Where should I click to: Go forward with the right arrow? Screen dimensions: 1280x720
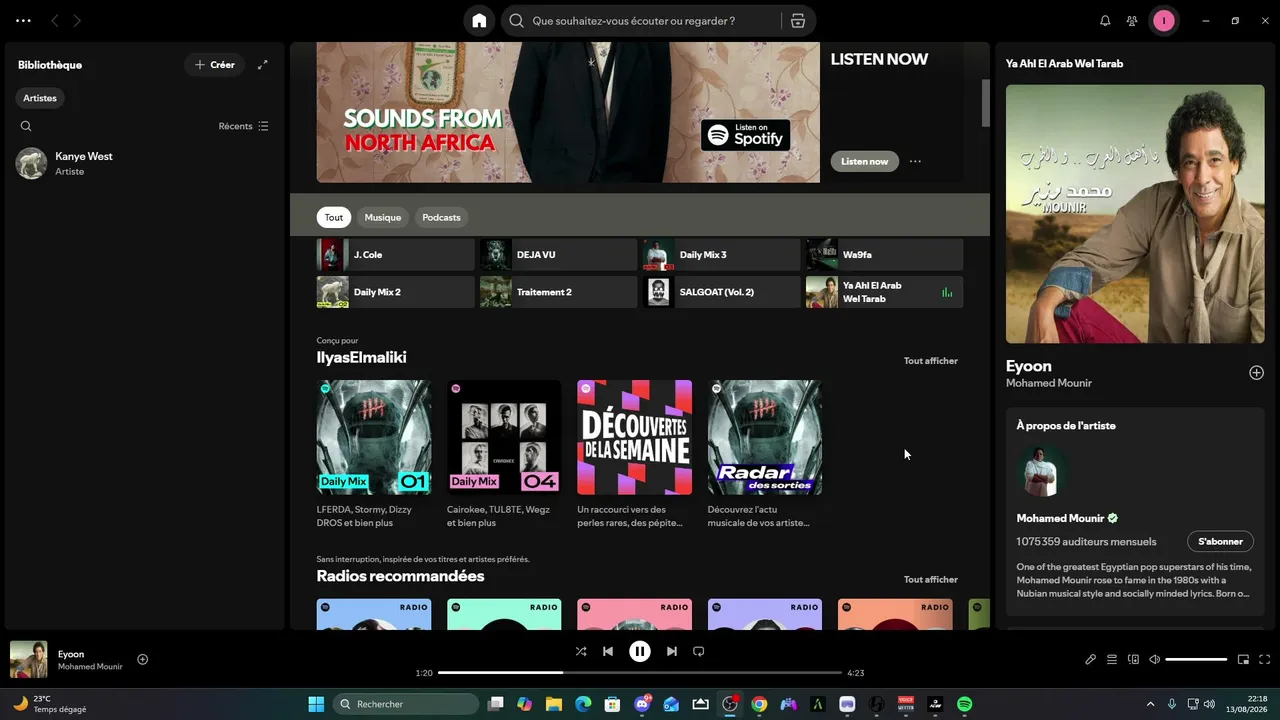click(x=77, y=21)
